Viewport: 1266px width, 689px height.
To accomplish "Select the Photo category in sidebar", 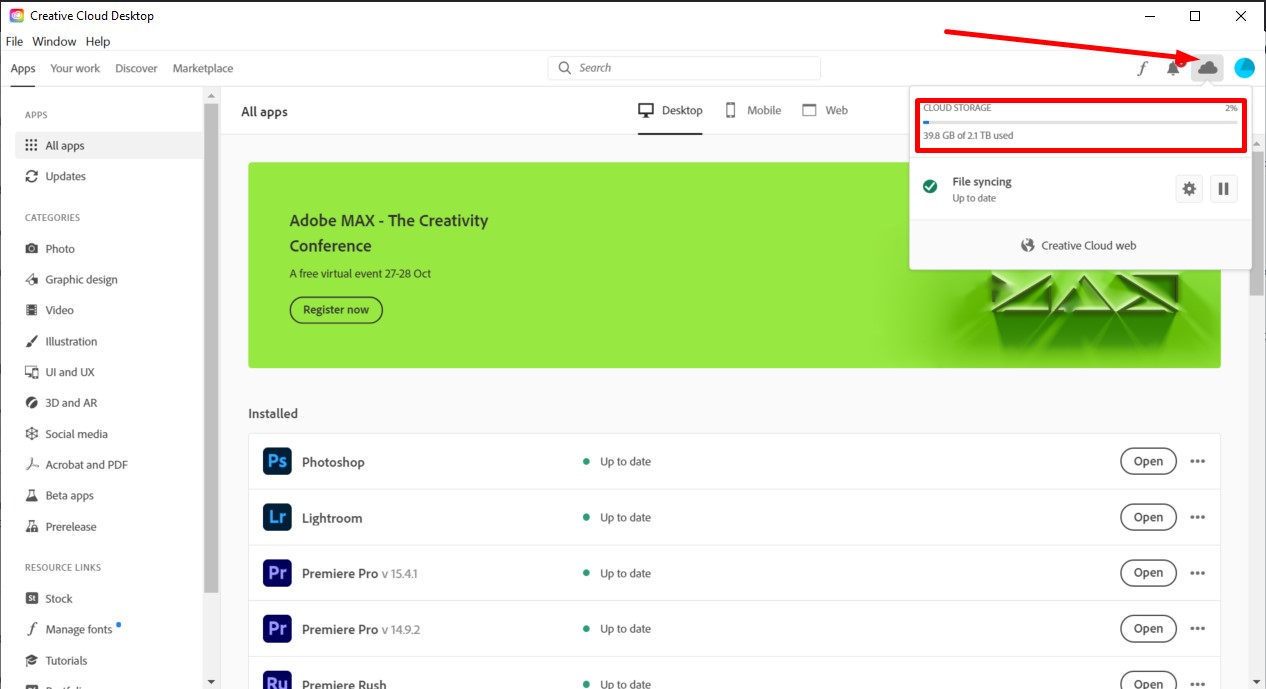I will click(x=60, y=248).
